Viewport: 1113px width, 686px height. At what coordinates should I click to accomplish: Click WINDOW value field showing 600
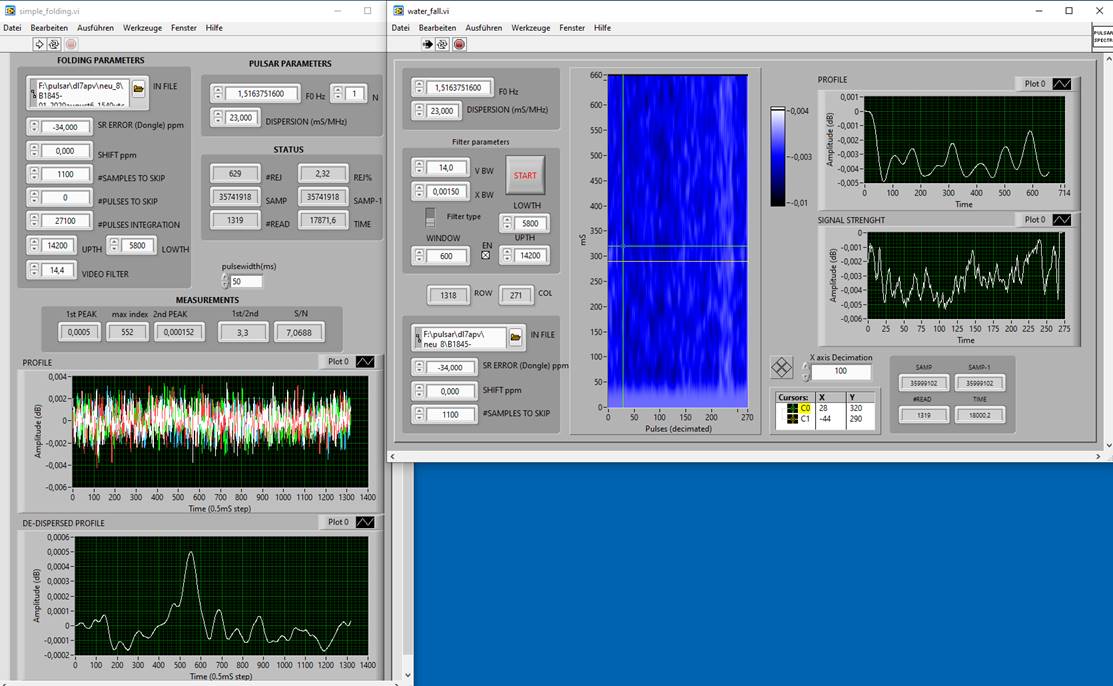(446, 256)
